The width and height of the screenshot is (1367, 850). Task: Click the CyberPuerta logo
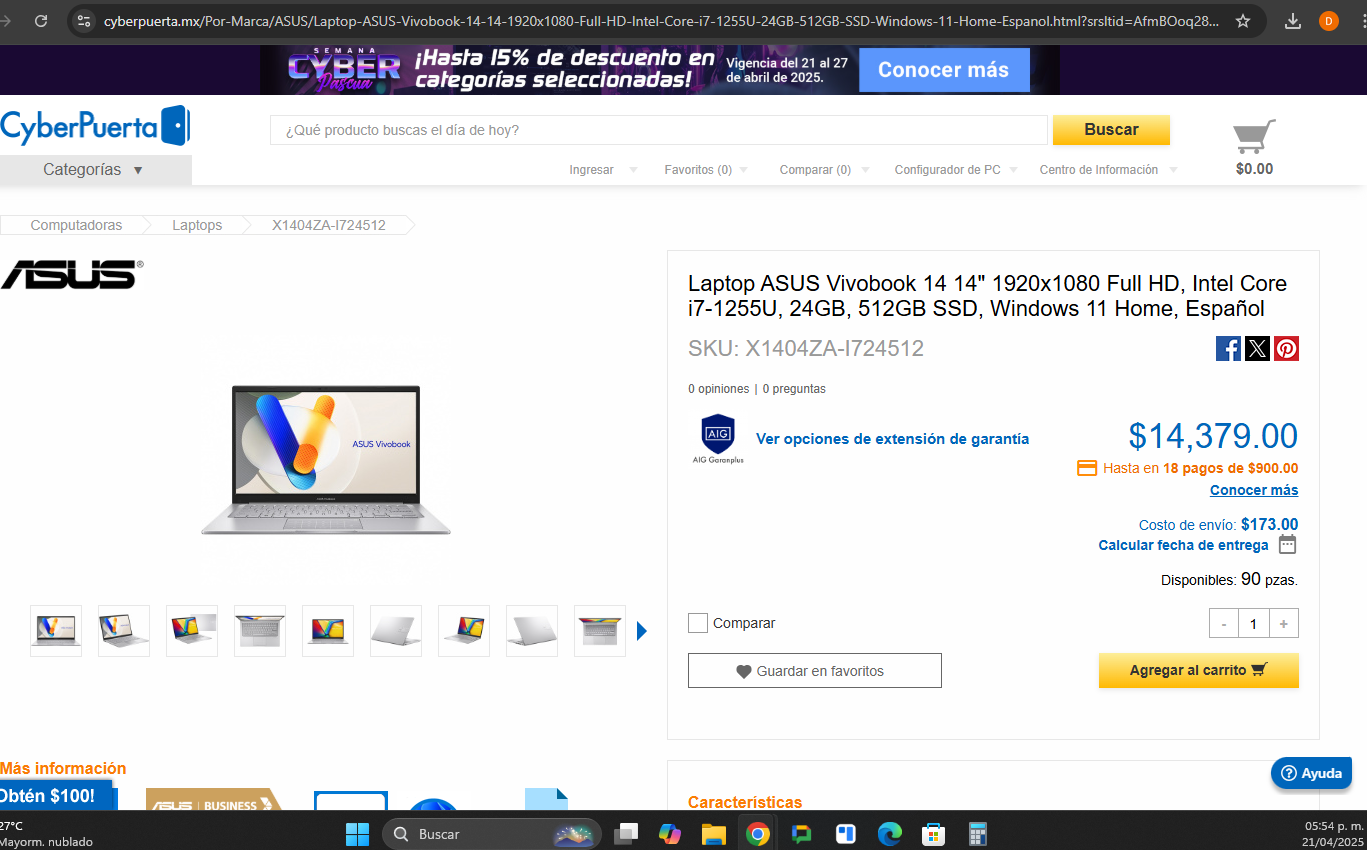[x=95, y=126]
